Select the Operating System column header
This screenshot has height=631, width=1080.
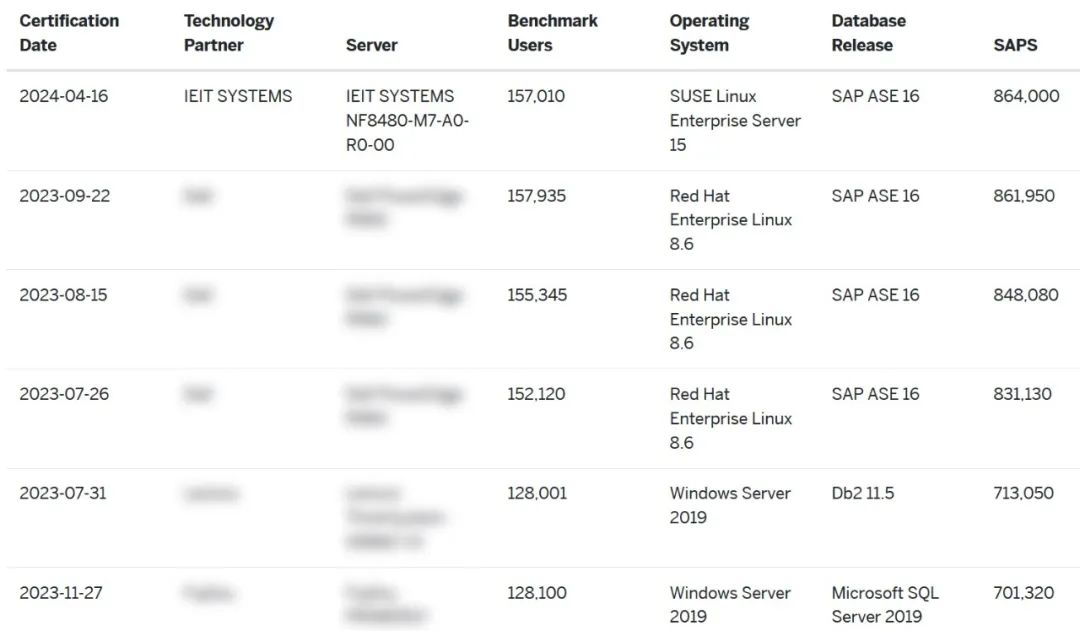709,33
